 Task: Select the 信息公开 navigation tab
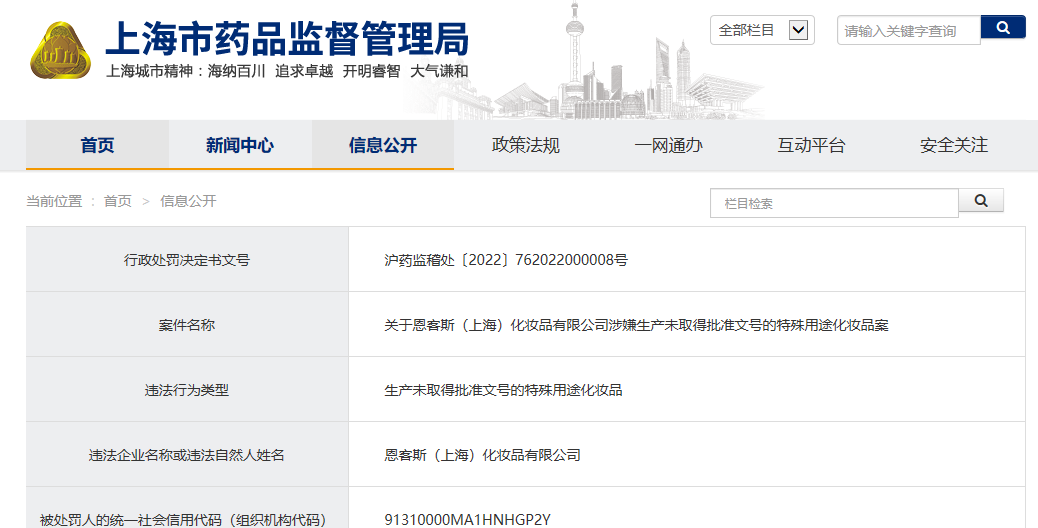coord(383,146)
